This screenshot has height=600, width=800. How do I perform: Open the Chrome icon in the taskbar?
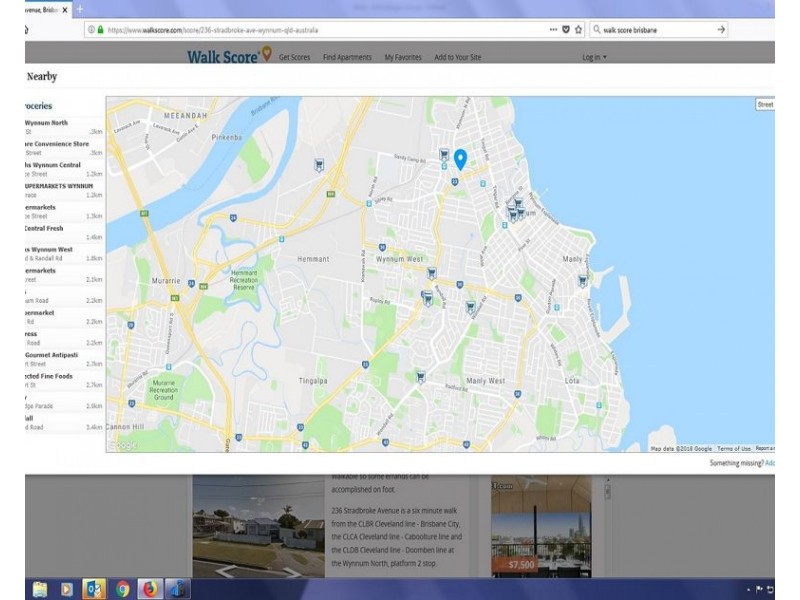[x=122, y=588]
